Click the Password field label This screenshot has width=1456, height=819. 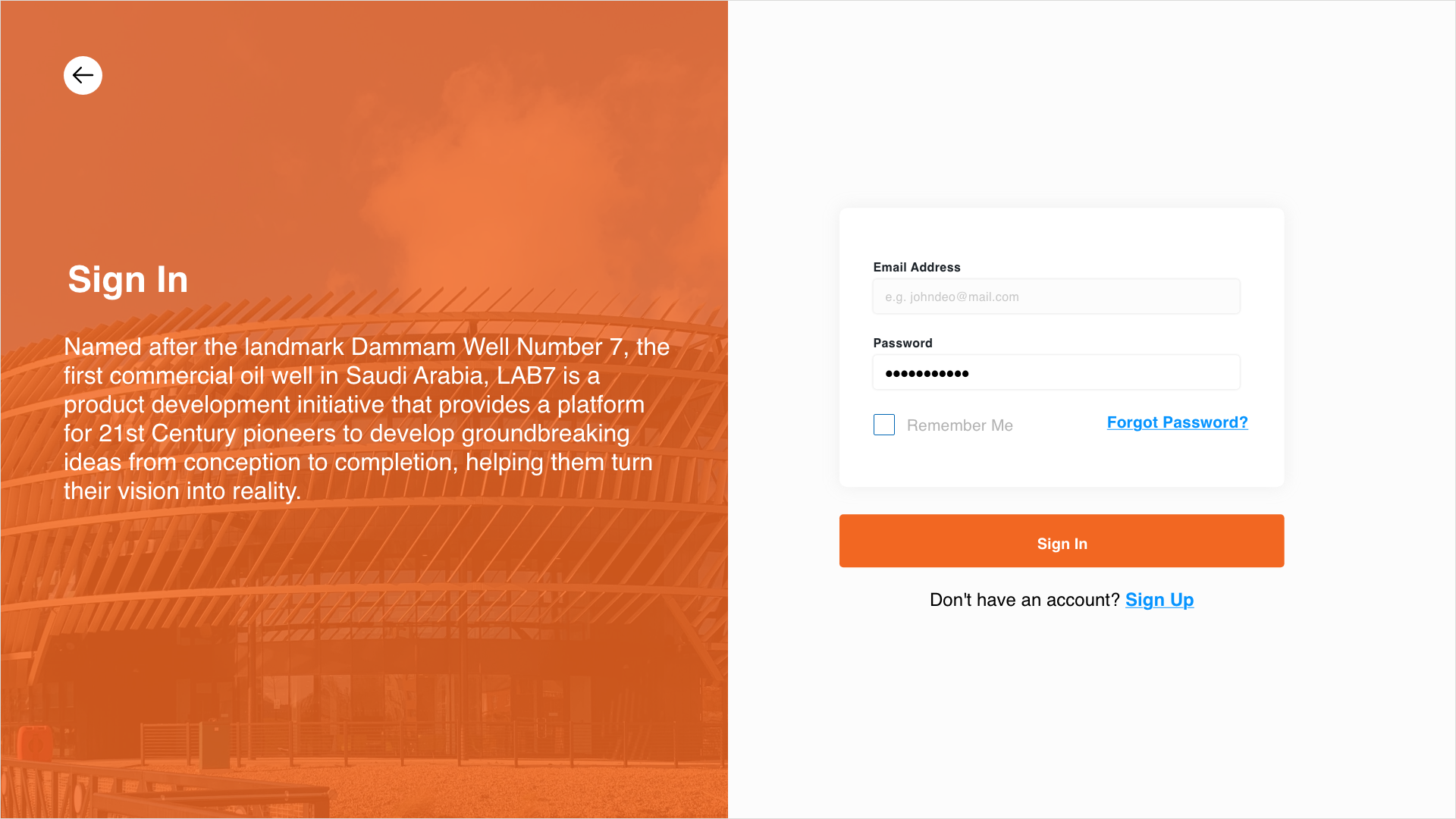point(902,343)
